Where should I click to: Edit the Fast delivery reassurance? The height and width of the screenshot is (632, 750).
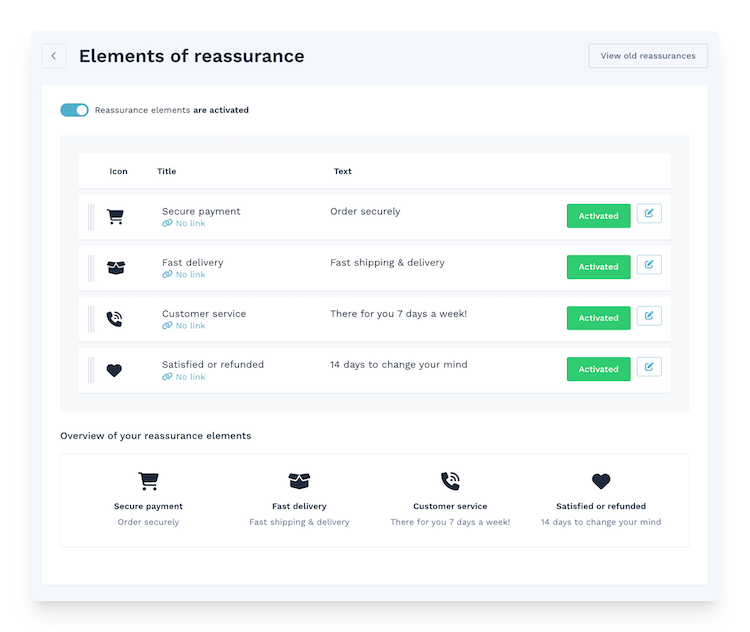point(649,265)
